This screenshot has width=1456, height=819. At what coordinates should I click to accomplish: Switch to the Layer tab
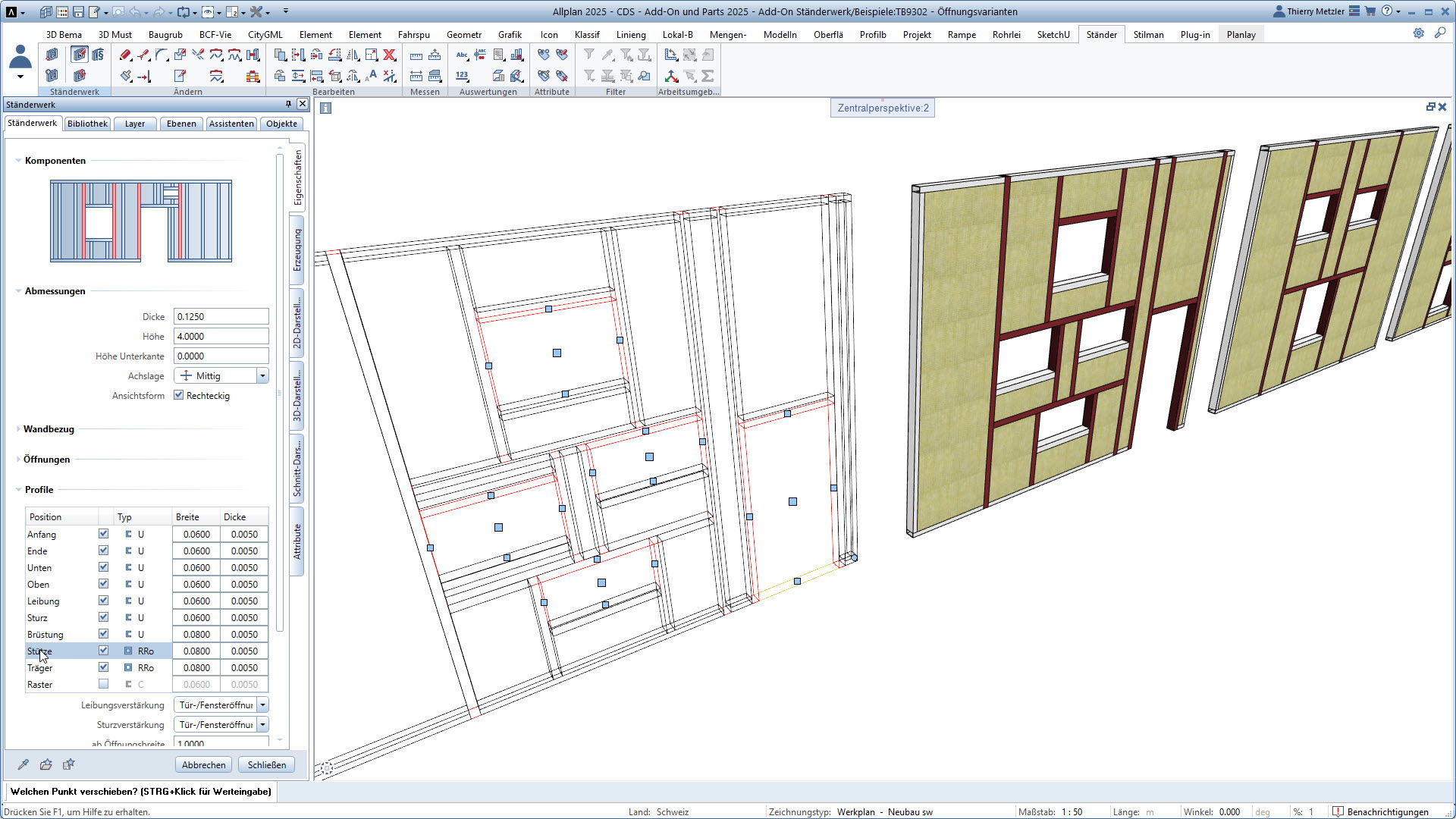(135, 124)
